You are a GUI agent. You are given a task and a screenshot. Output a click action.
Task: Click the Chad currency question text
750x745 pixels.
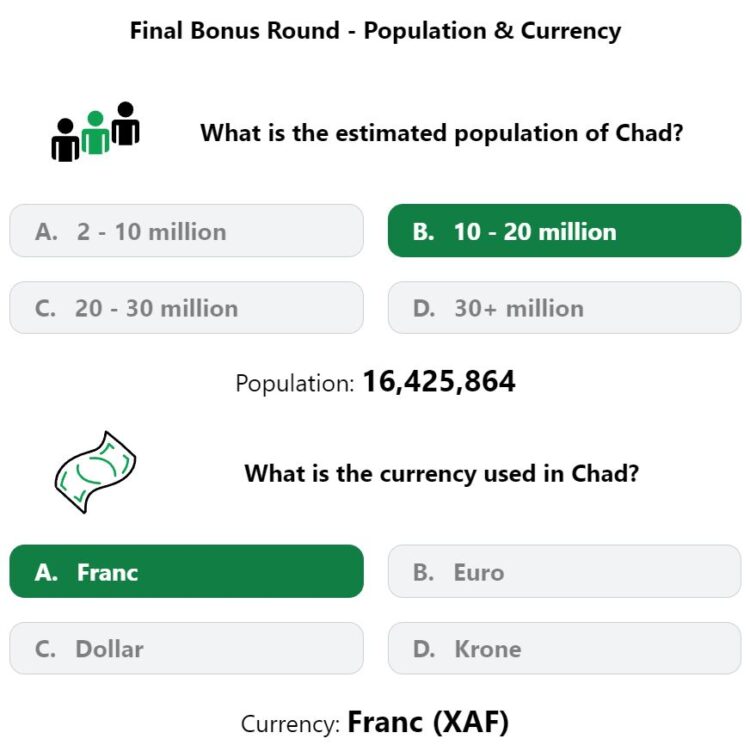[441, 473]
